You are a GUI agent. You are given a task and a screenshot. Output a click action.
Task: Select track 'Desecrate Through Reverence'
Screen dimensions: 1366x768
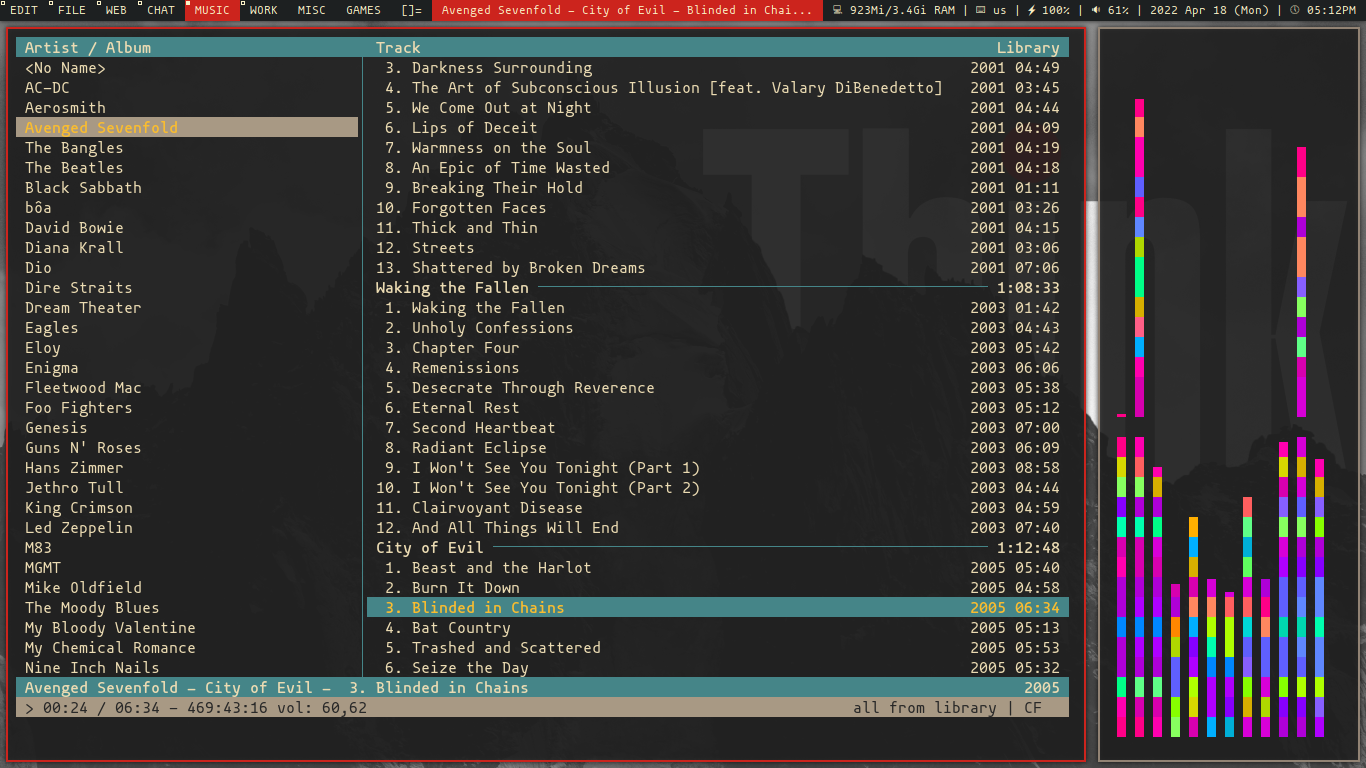click(x=717, y=388)
